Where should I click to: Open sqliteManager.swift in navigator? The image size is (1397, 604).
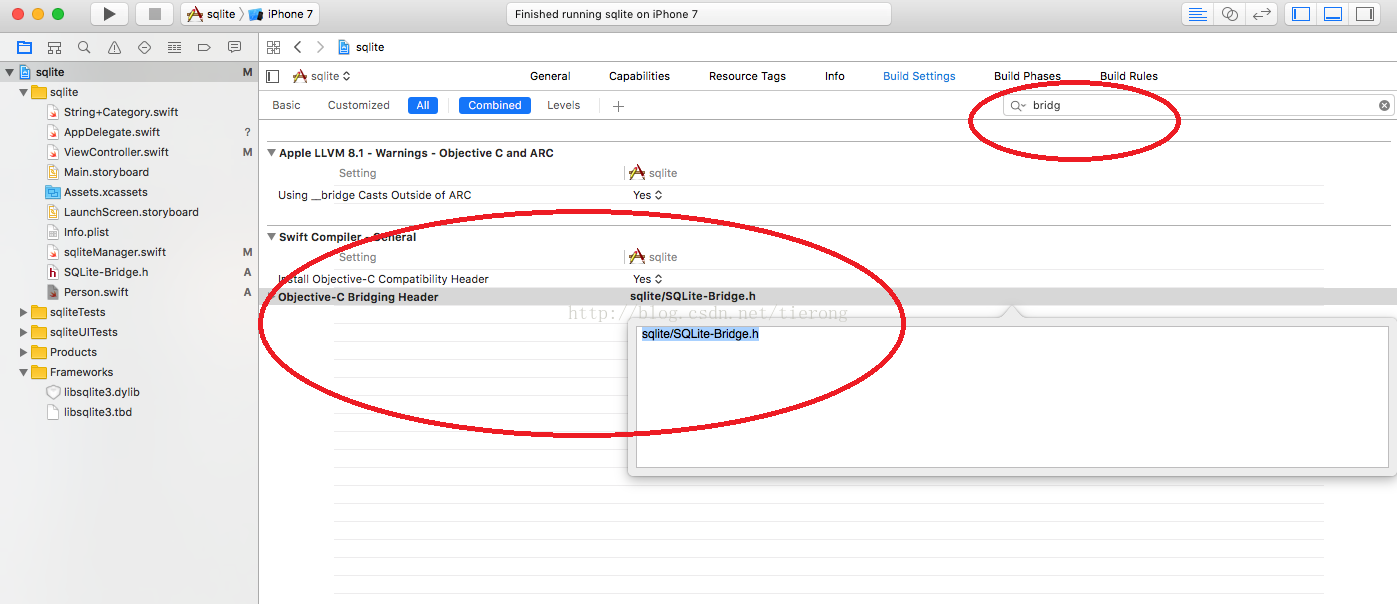coord(115,252)
